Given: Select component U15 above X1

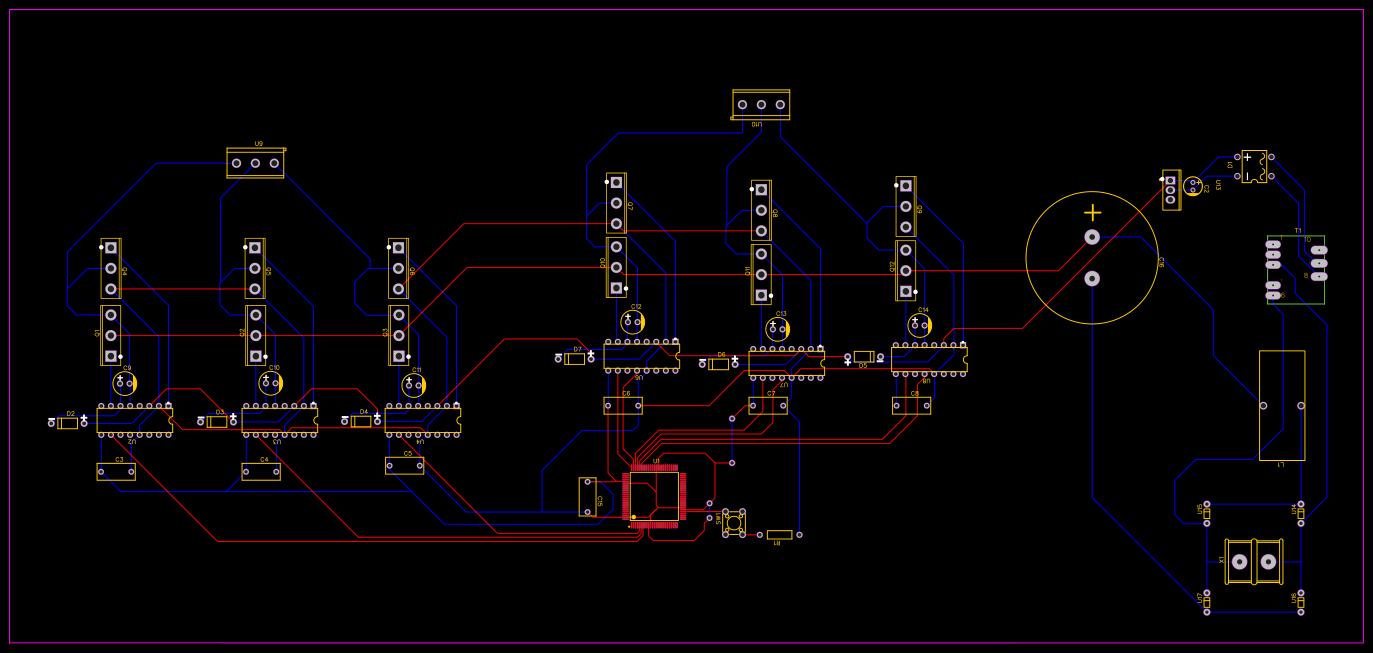Looking at the screenshot, I should 1207,512.
